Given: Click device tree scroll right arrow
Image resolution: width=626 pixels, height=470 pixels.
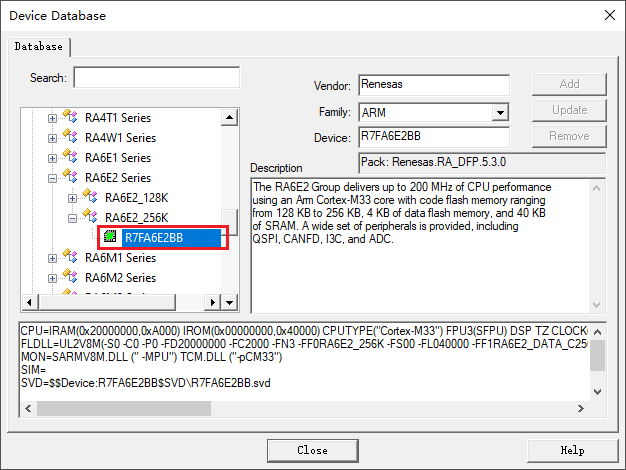Looking at the screenshot, I should tap(212, 302).
